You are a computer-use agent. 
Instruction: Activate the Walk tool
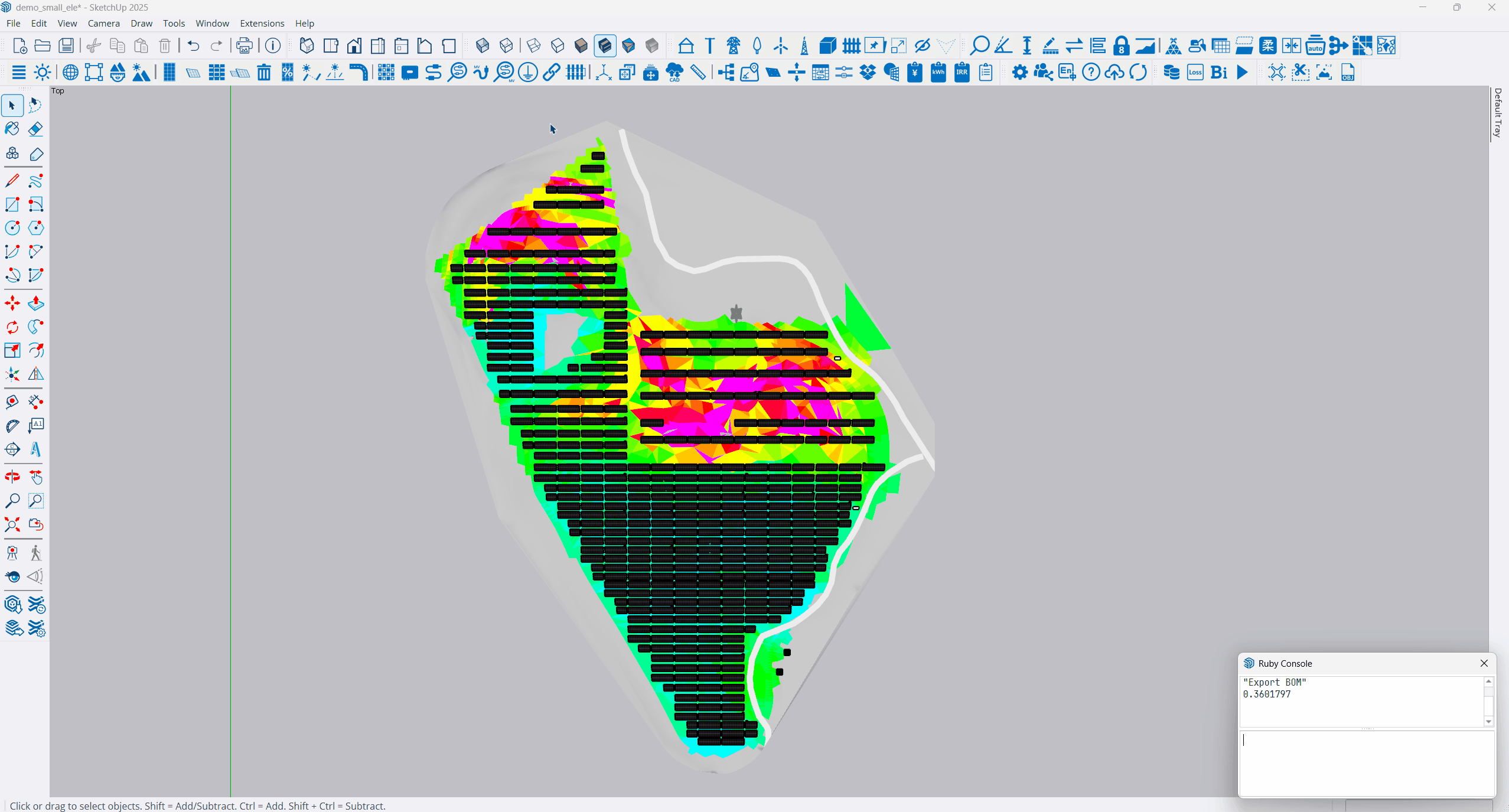pyautogui.click(x=35, y=553)
